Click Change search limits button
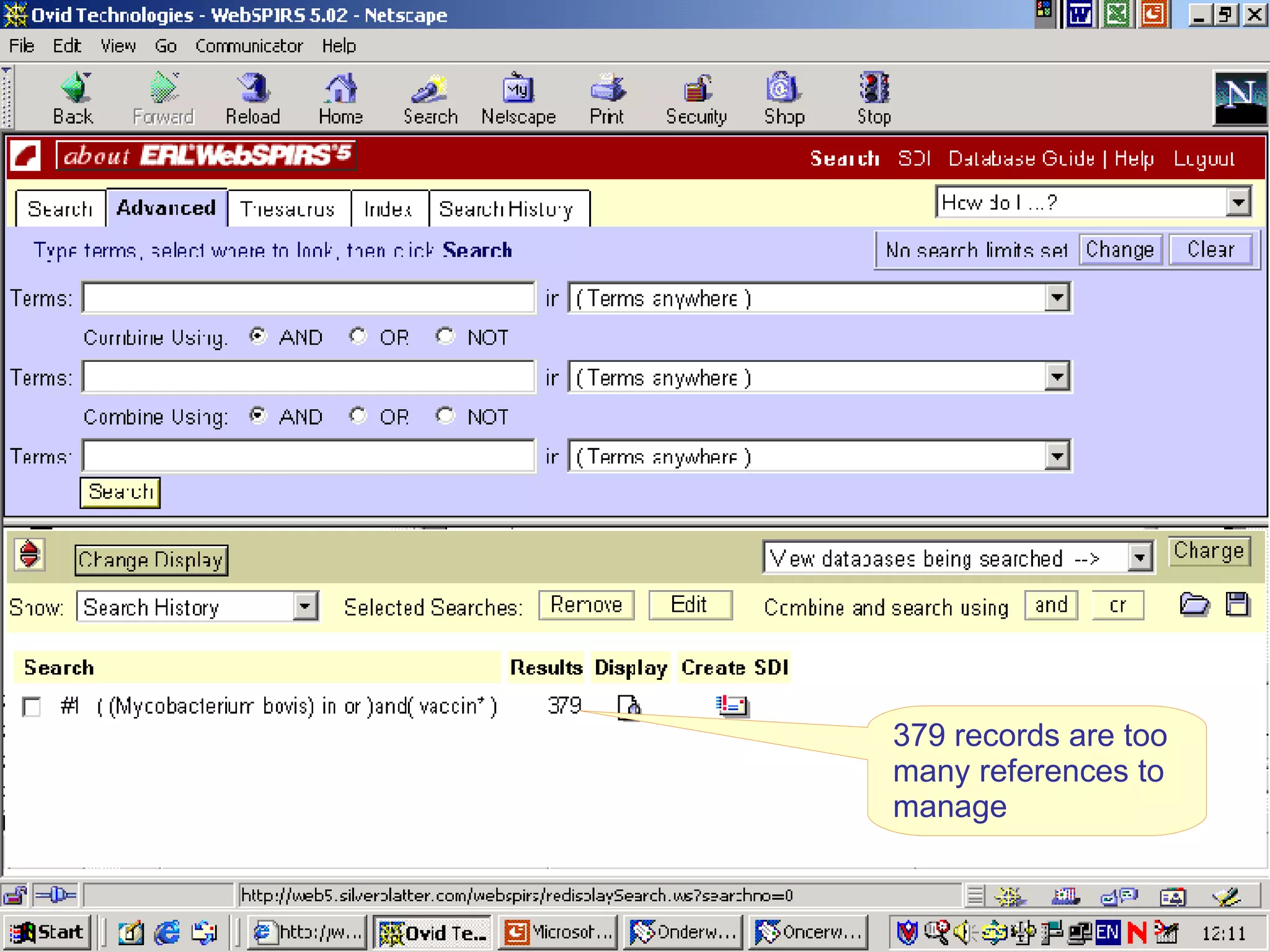 point(1120,250)
